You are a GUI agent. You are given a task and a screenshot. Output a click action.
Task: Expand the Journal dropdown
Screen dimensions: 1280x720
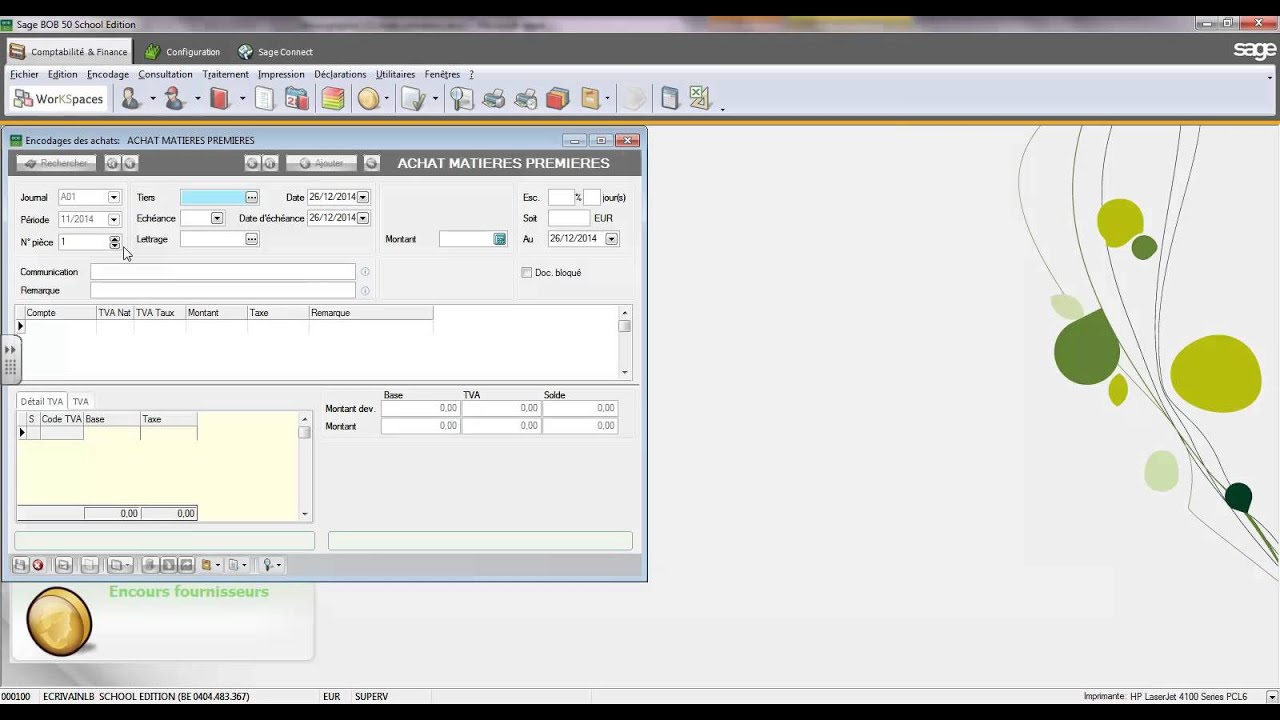pos(114,198)
